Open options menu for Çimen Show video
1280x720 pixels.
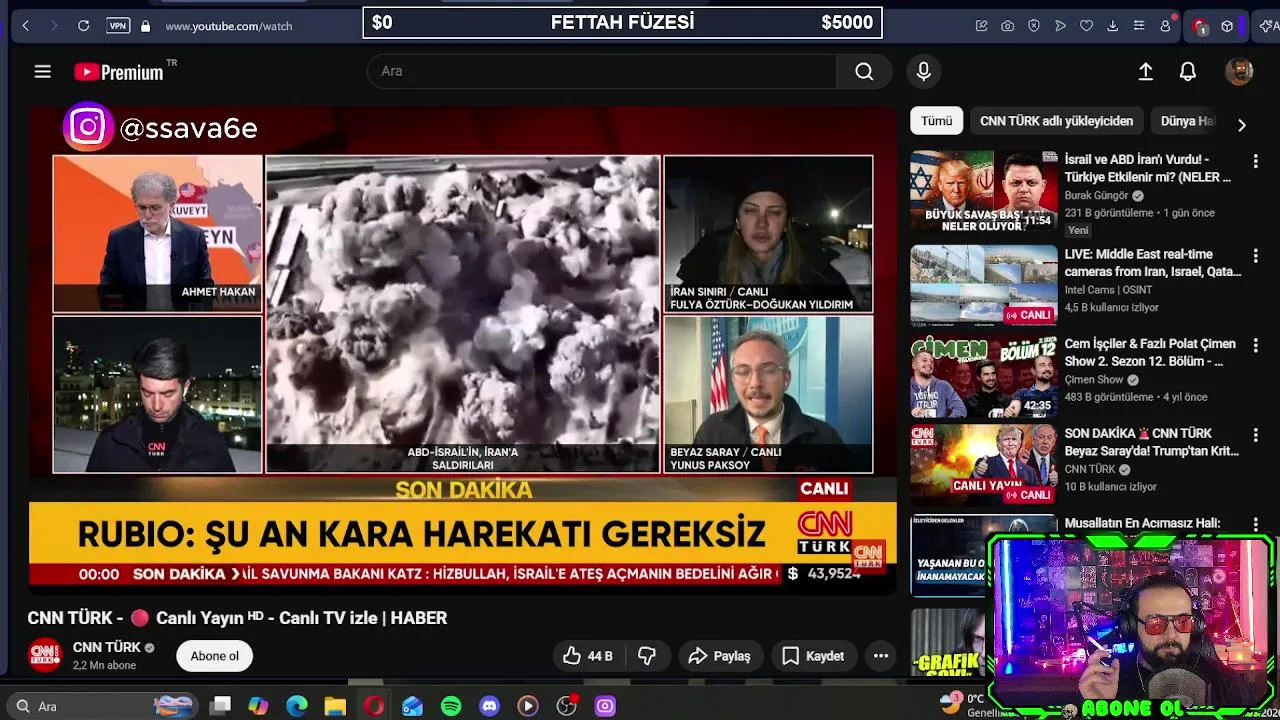(x=1256, y=345)
